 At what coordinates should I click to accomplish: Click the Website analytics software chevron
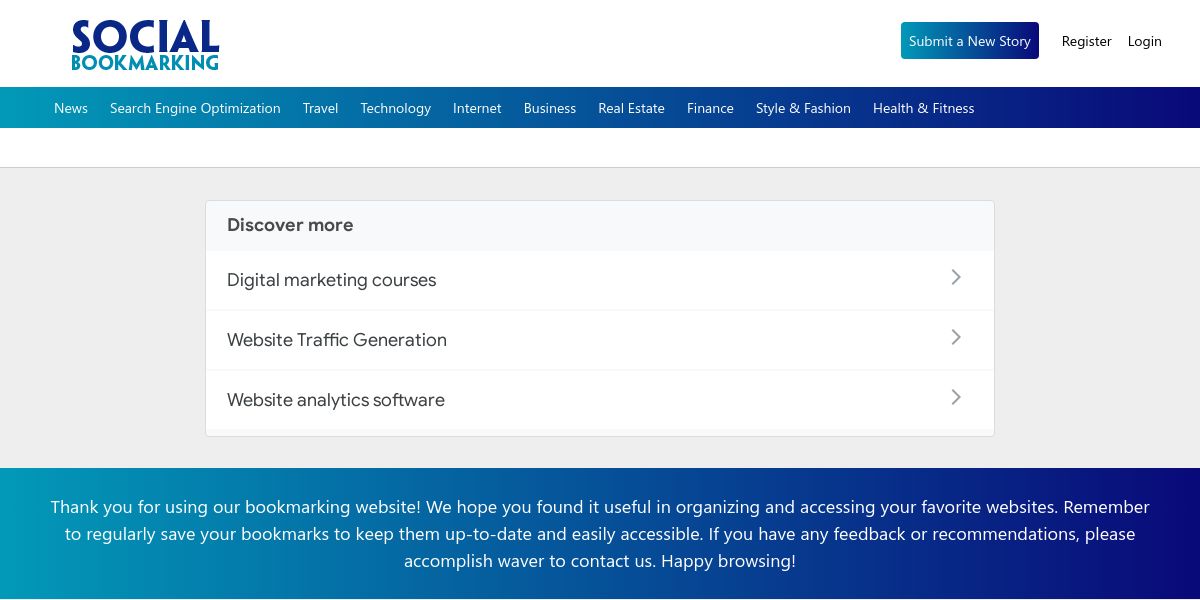click(956, 398)
